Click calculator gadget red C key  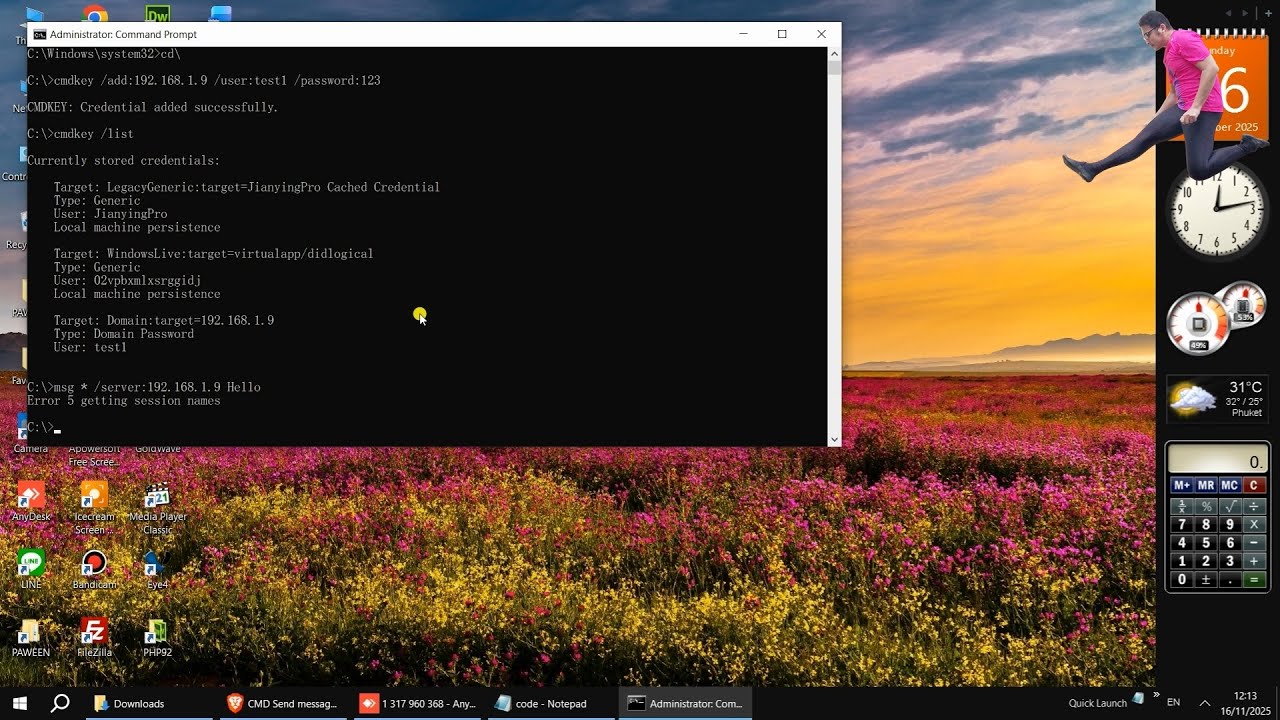click(x=1253, y=485)
